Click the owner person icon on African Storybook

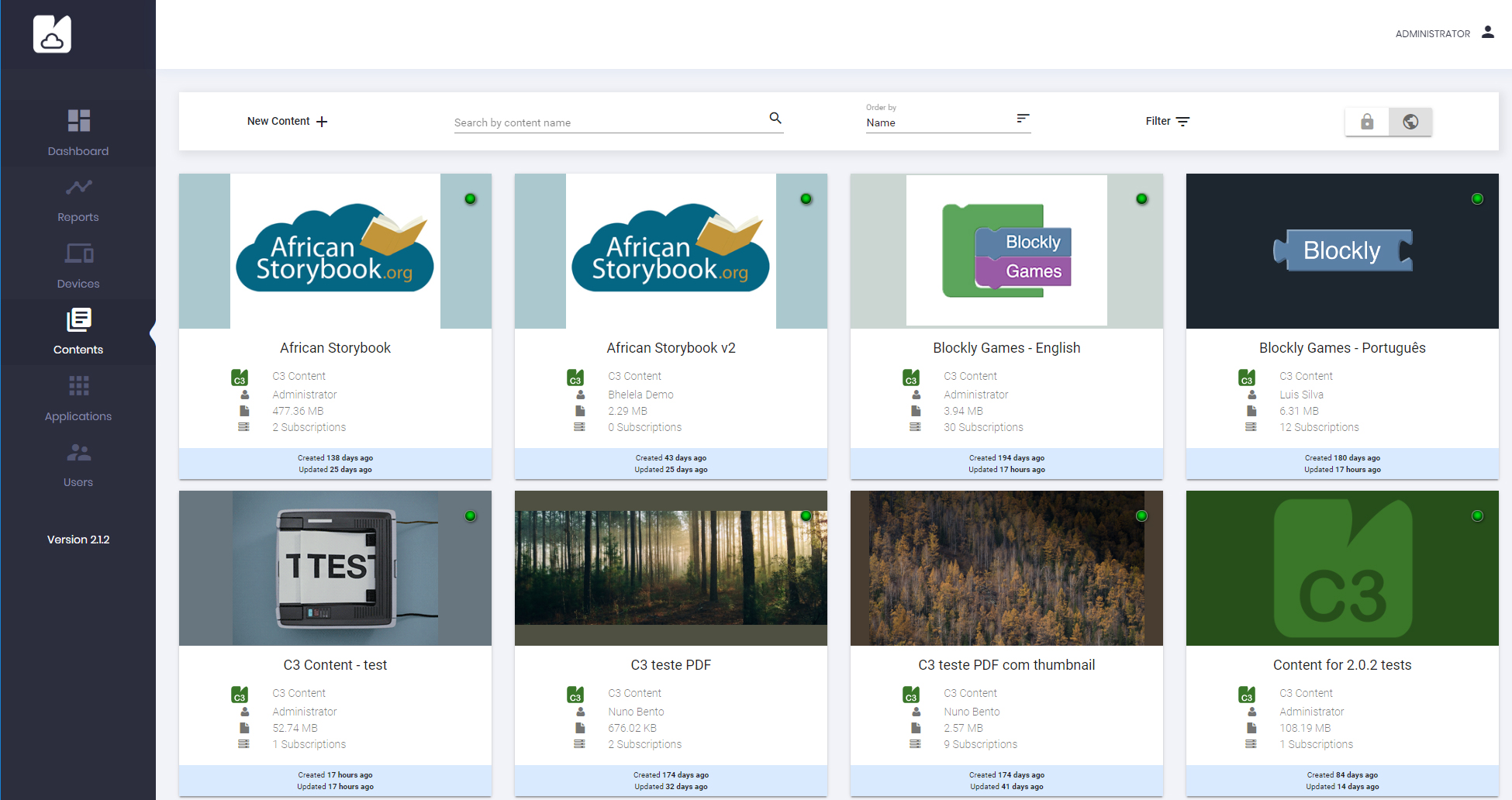244,395
